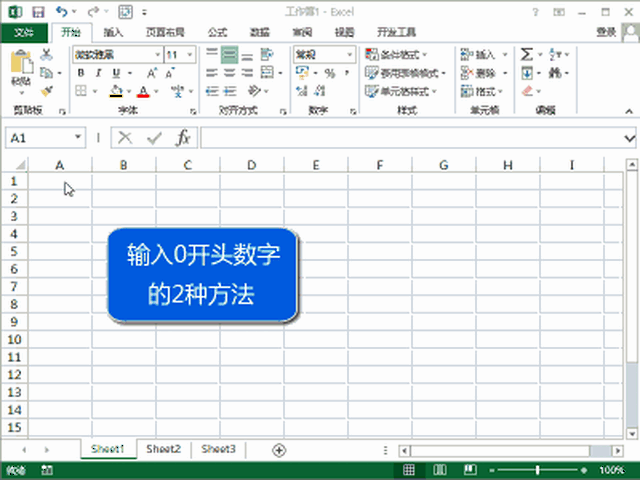Apply yellow fill color bucket
640x480 pixels.
click(x=116, y=91)
